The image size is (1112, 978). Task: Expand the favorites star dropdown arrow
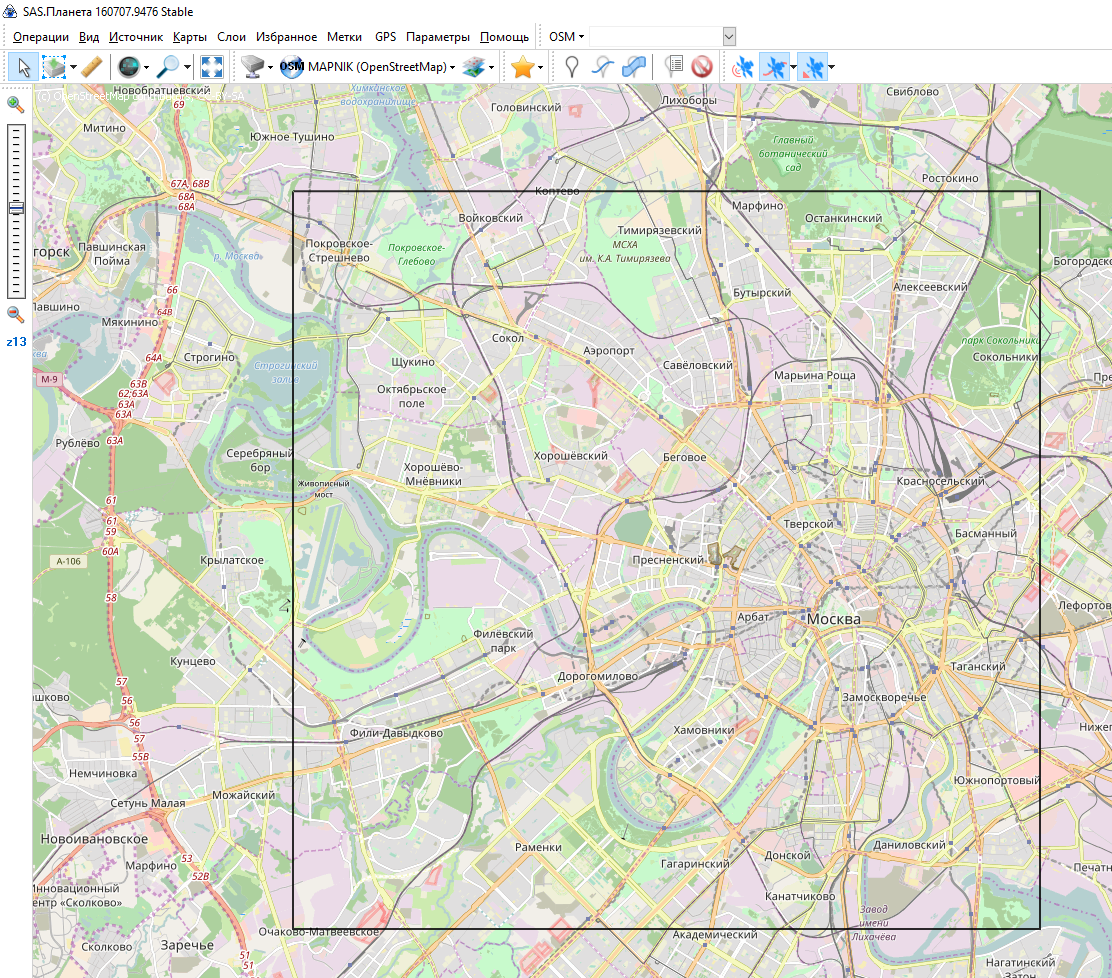(x=541, y=68)
